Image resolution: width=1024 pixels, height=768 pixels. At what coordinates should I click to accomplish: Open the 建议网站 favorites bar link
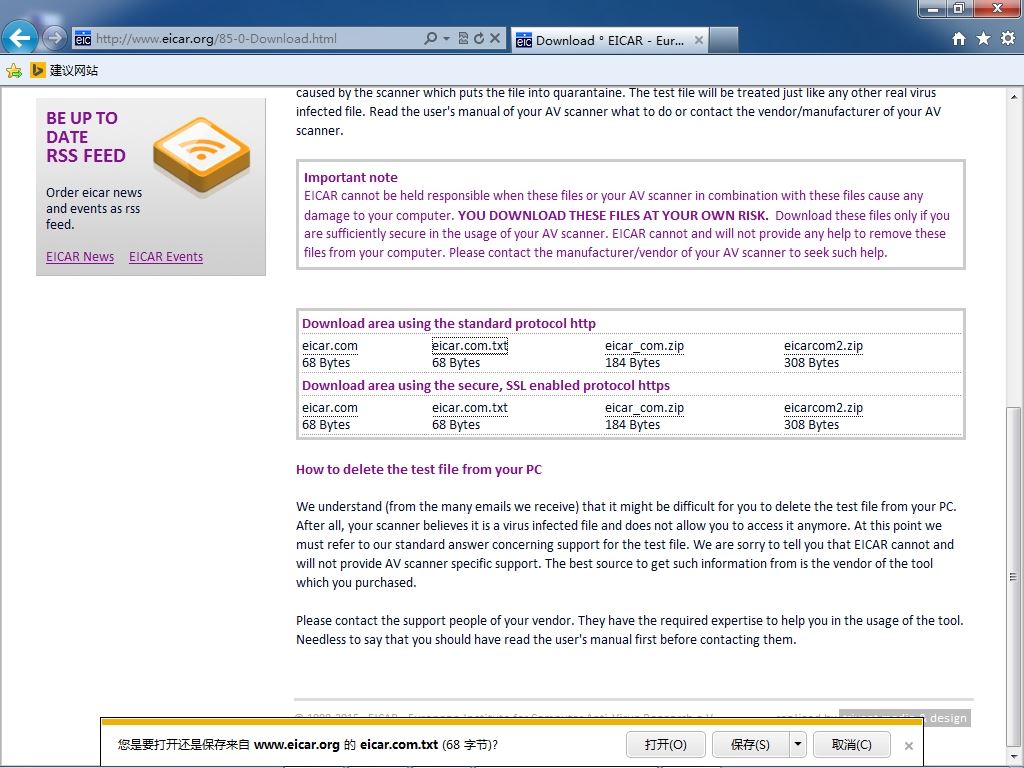pos(65,71)
